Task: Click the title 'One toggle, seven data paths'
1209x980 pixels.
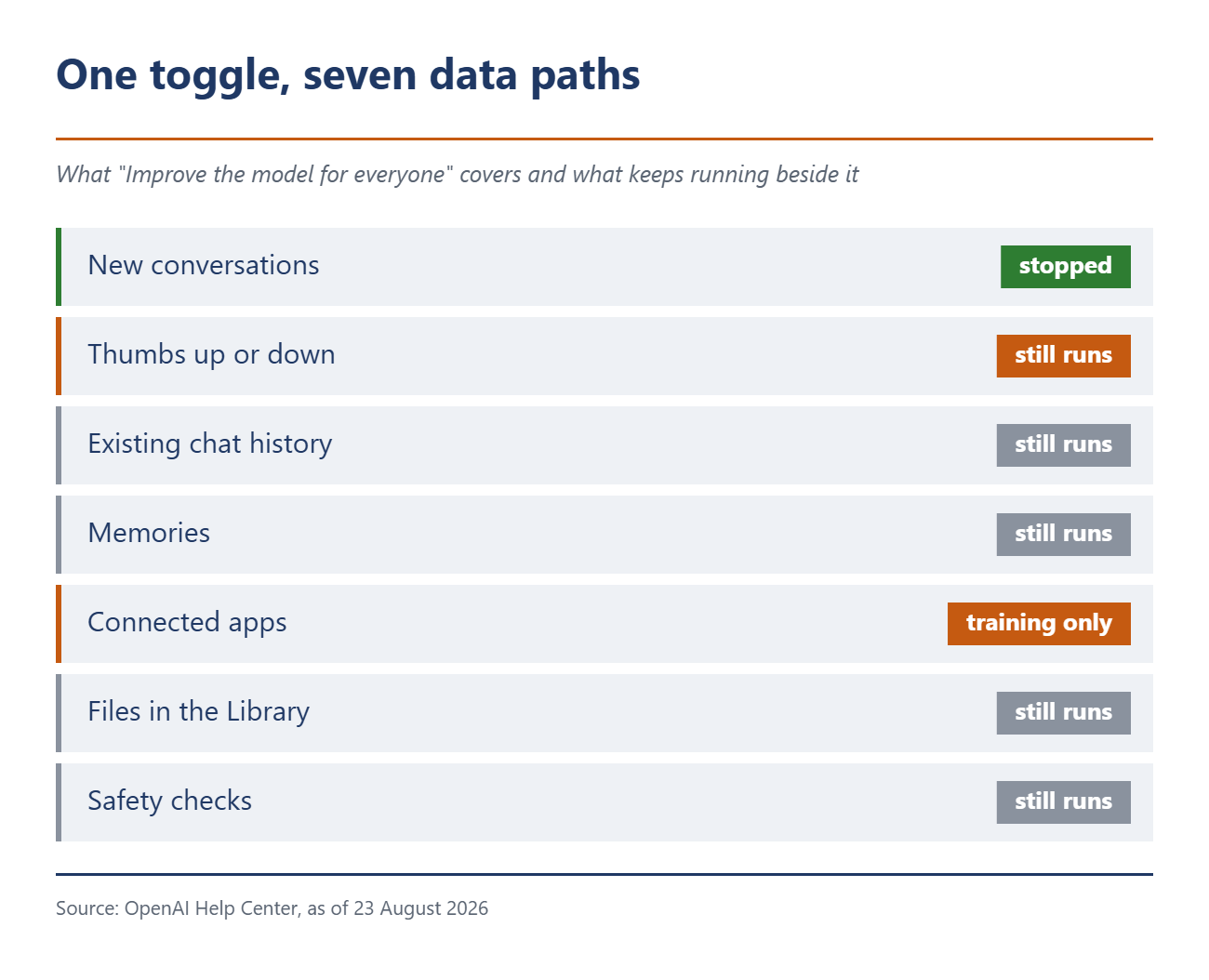Action: click(348, 76)
